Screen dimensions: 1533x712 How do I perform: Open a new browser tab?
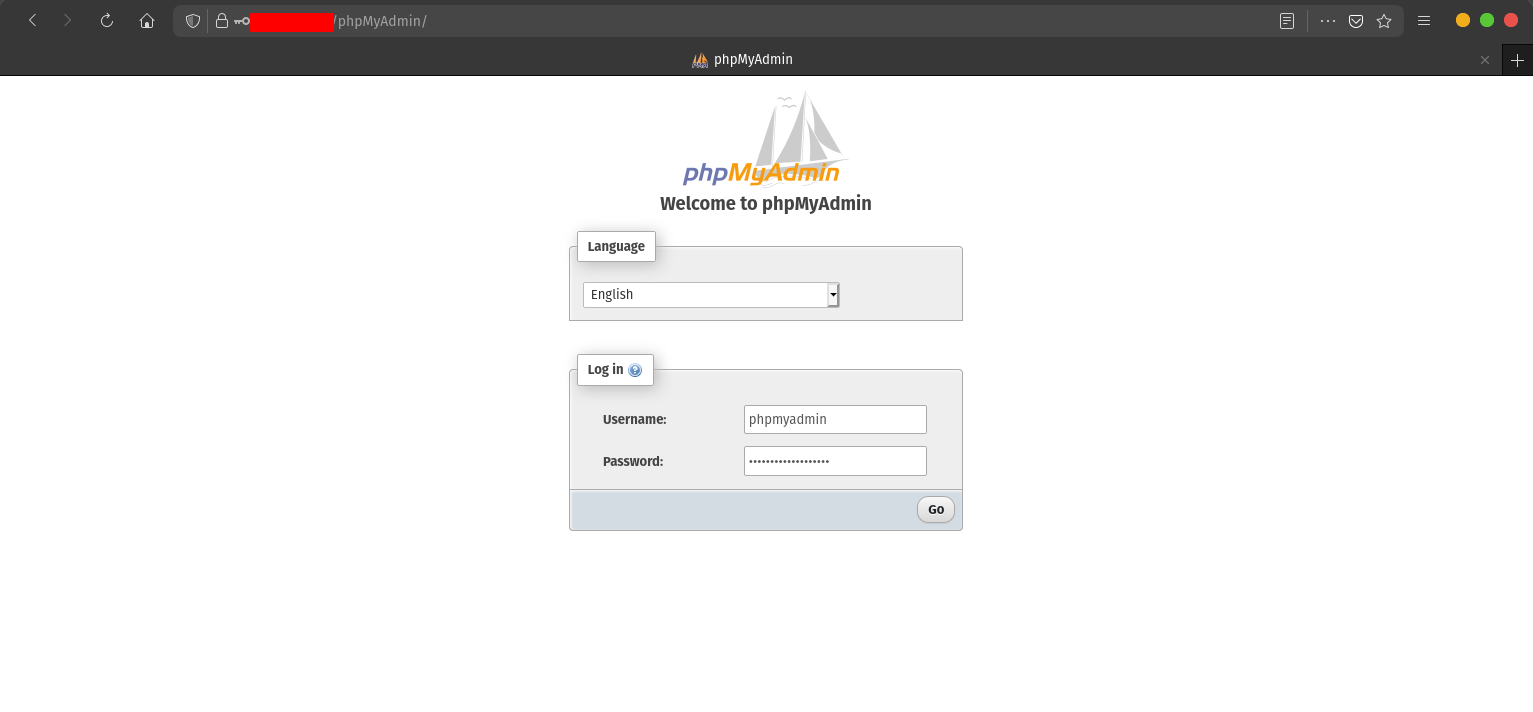pyautogui.click(x=1517, y=60)
